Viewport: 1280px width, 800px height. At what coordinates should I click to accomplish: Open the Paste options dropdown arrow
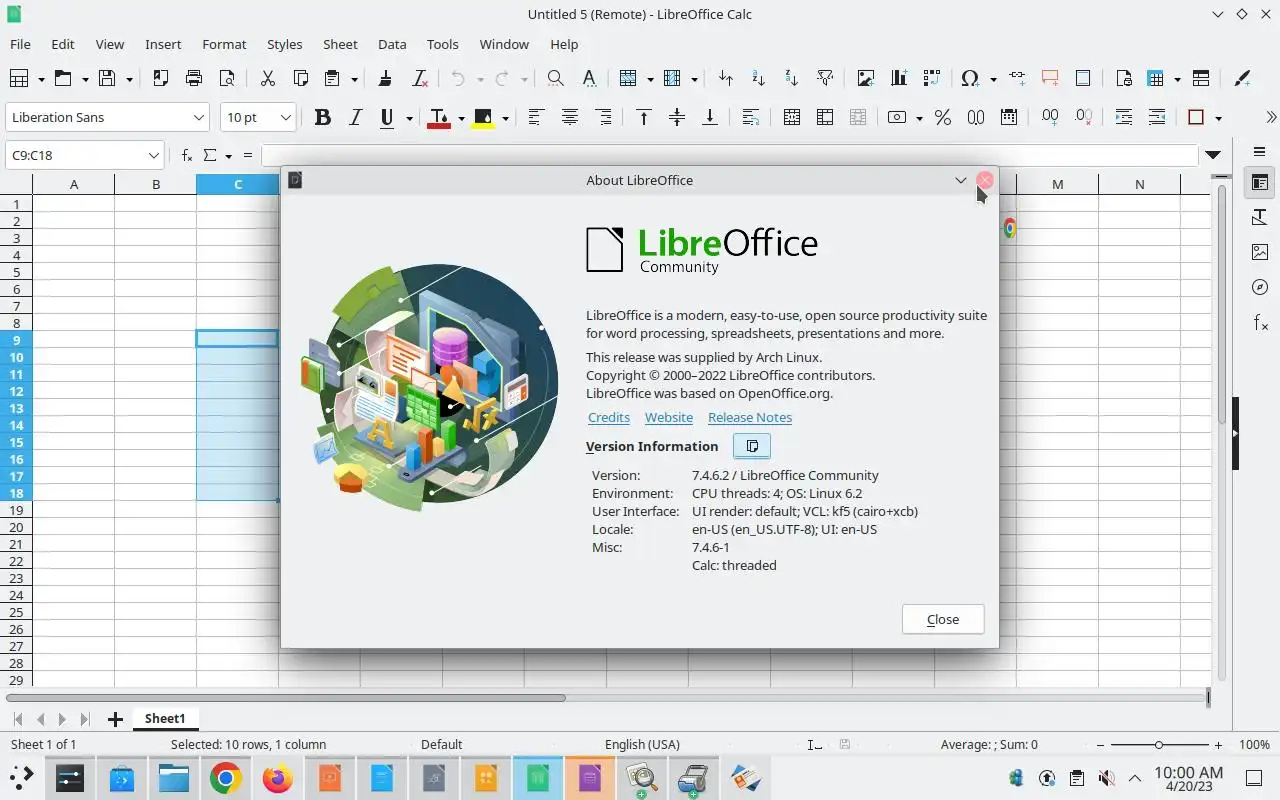[x=357, y=78]
